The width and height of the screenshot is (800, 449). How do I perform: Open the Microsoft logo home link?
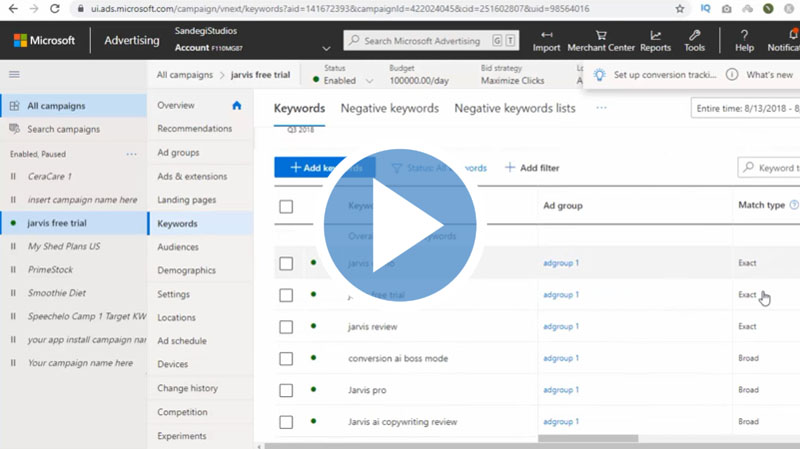(x=44, y=40)
